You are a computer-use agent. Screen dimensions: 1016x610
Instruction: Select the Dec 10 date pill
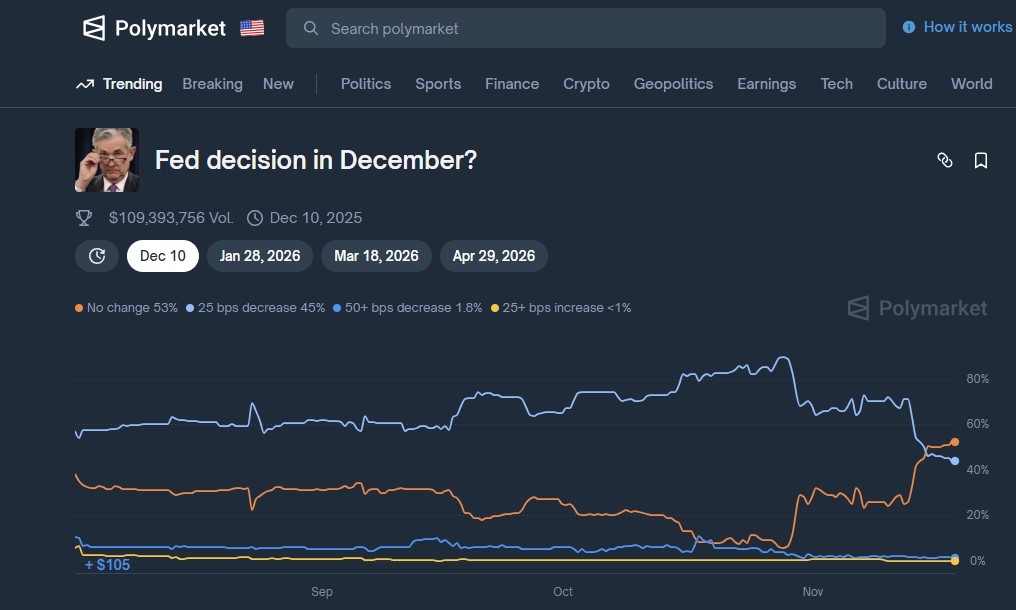click(x=163, y=256)
